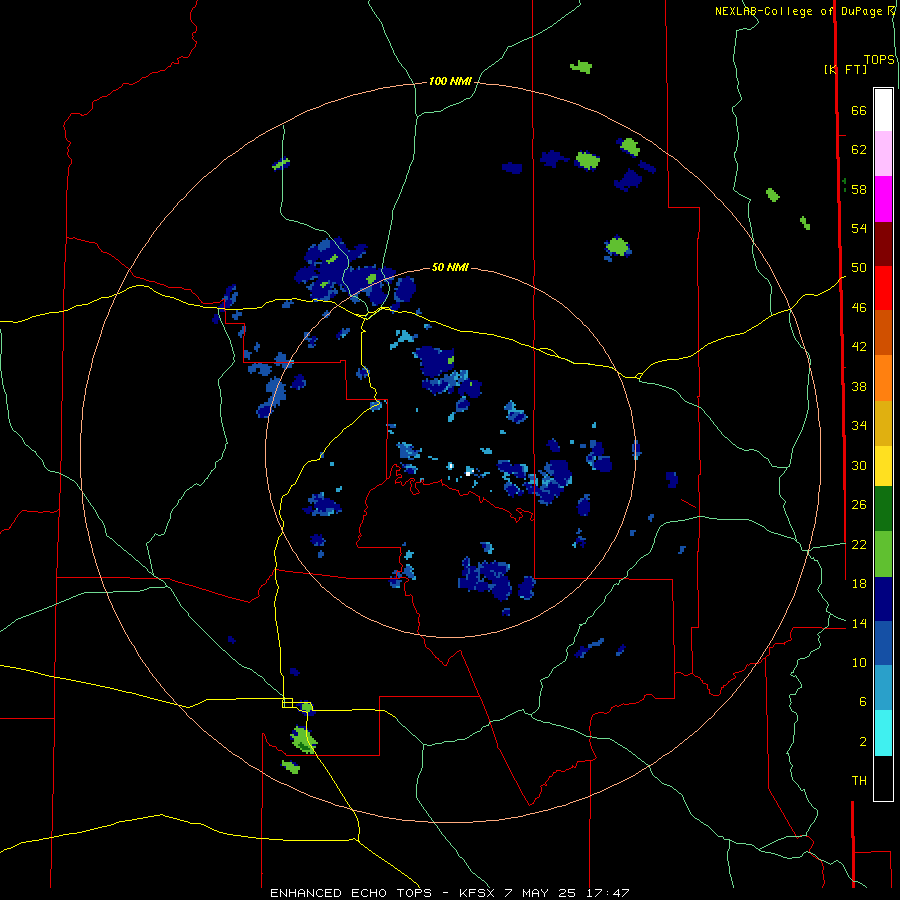Image resolution: width=900 pixels, height=900 pixels.
Task: Pick the bright yellow legend band
Action: (883, 465)
